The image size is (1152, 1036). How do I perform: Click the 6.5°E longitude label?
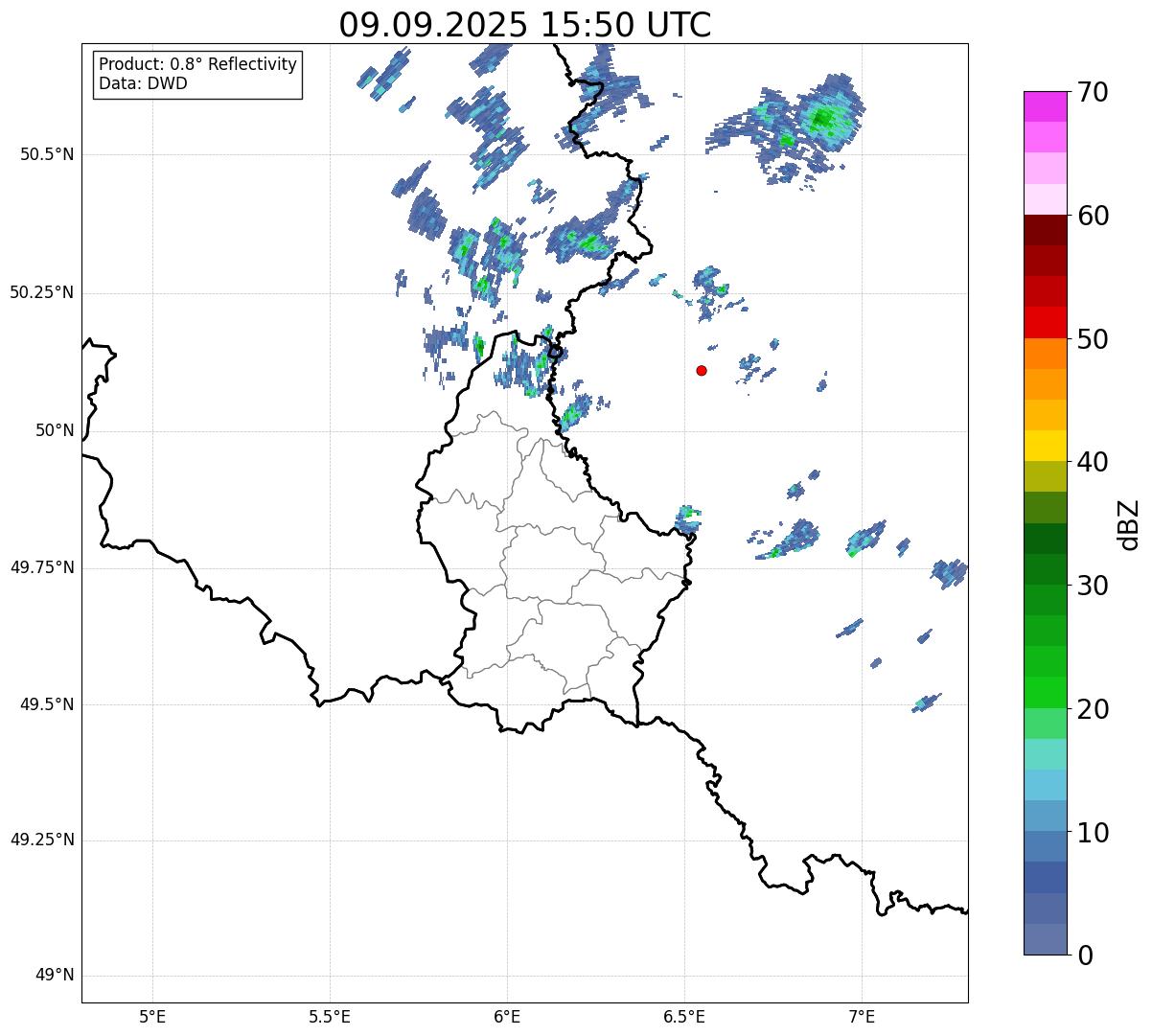[684, 1017]
